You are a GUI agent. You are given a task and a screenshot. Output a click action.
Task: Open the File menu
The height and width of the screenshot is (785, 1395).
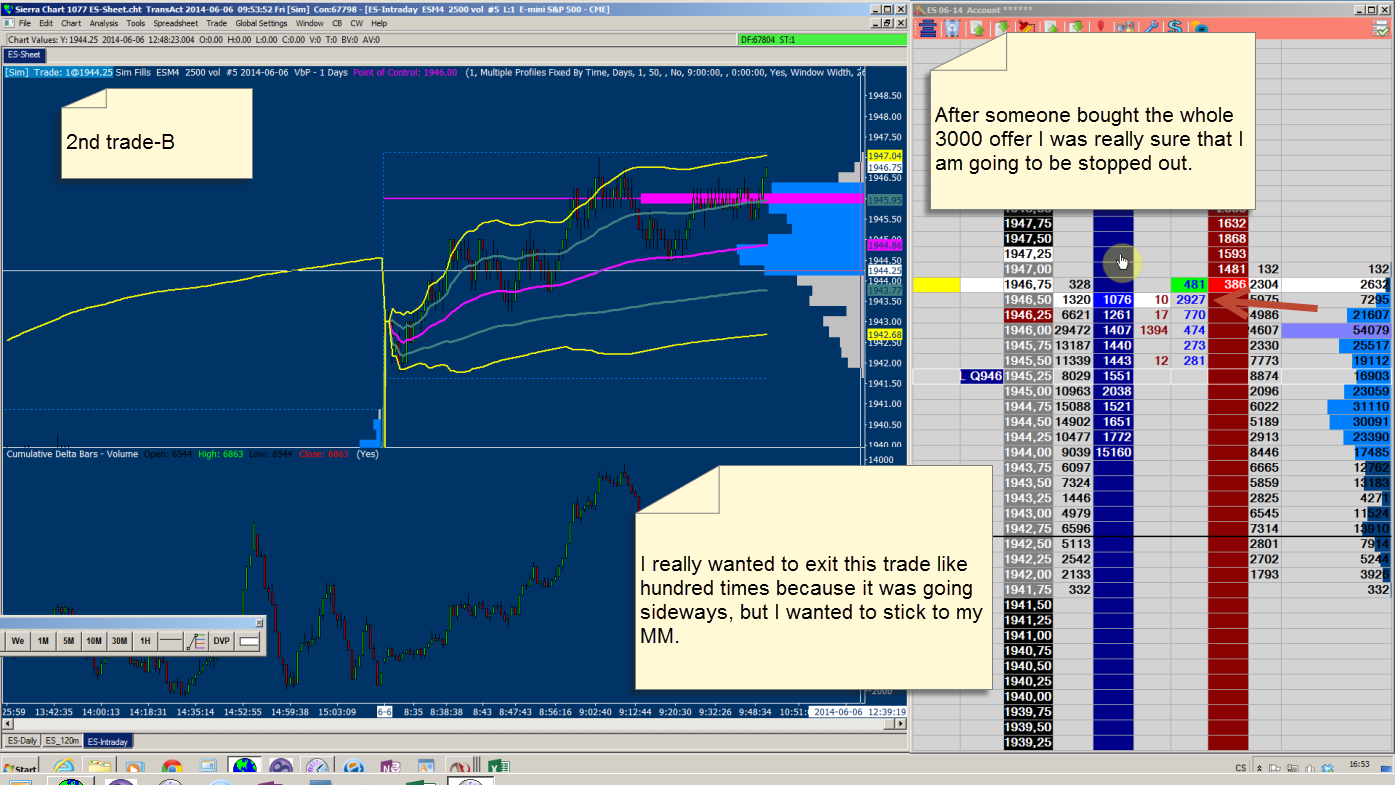point(24,23)
